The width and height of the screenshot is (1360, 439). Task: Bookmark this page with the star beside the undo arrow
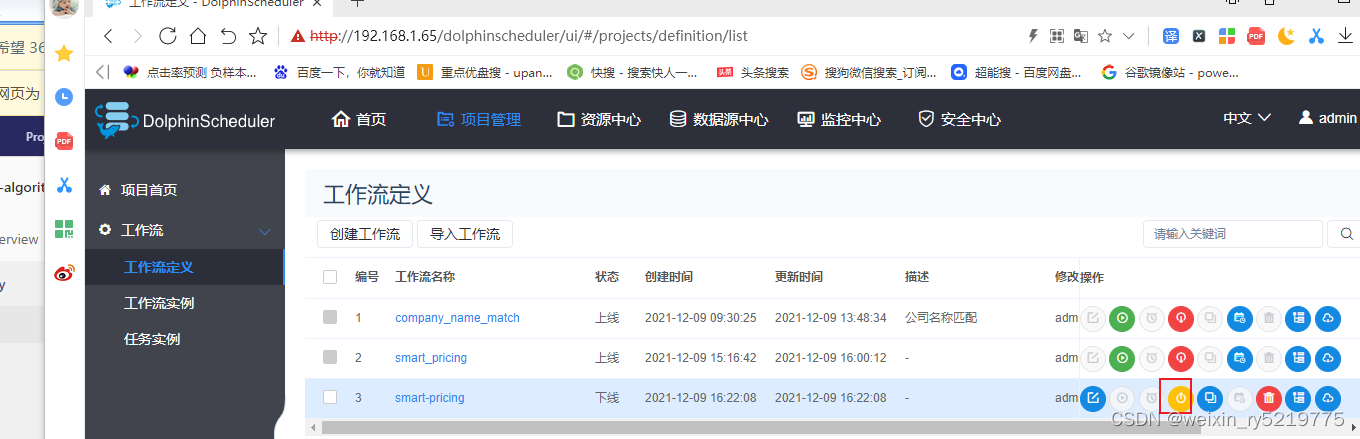pyautogui.click(x=257, y=36)
